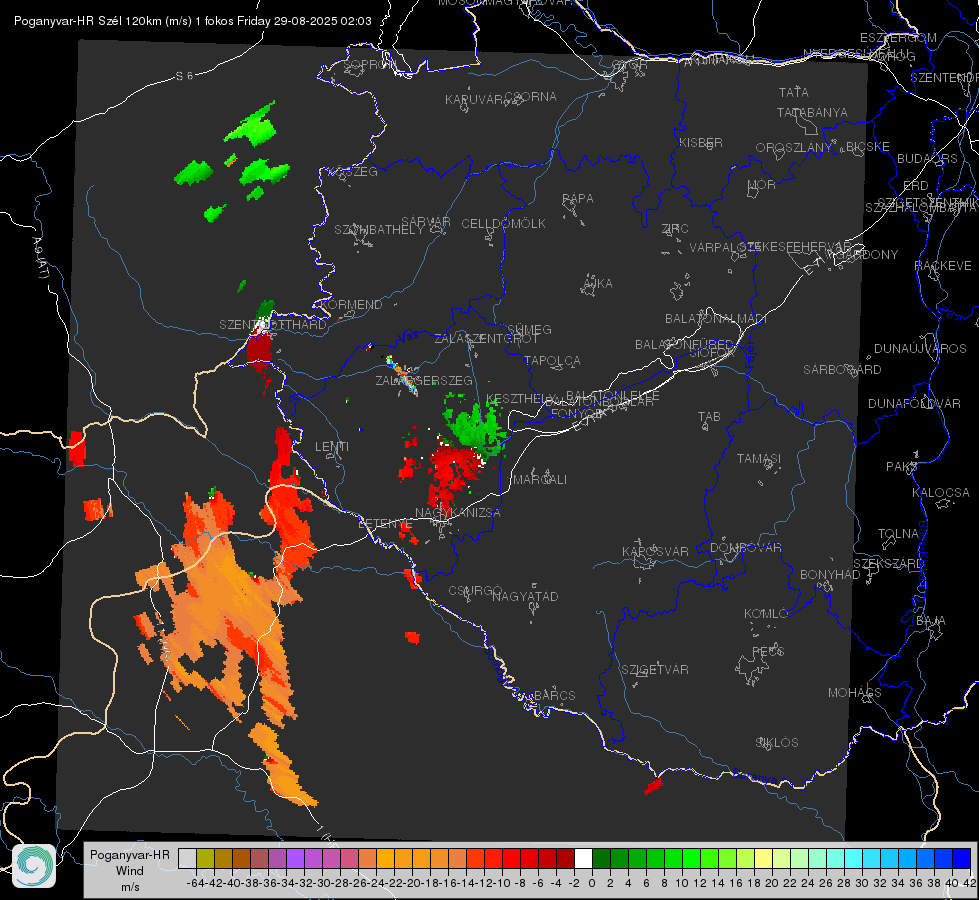Select the MOR town label

point(762,185)
